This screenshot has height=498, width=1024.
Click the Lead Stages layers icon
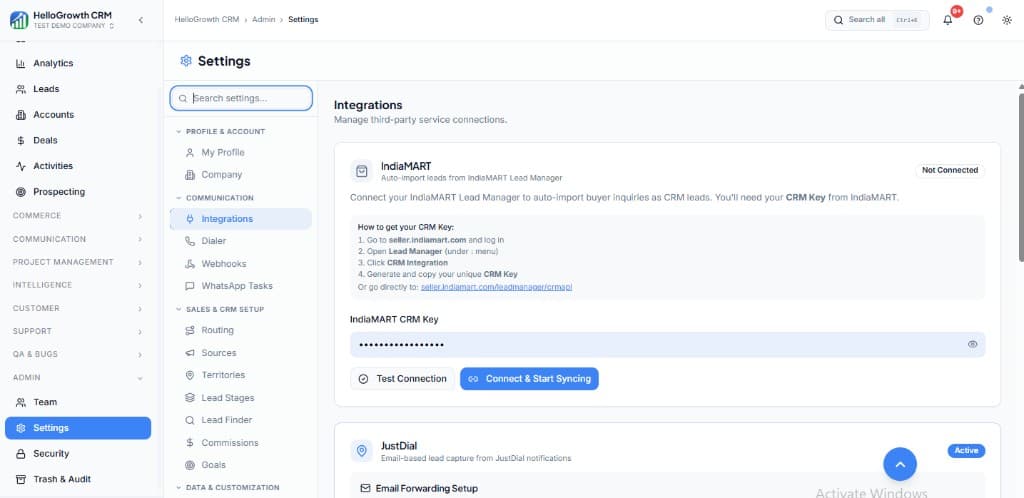tap(190, 397)
